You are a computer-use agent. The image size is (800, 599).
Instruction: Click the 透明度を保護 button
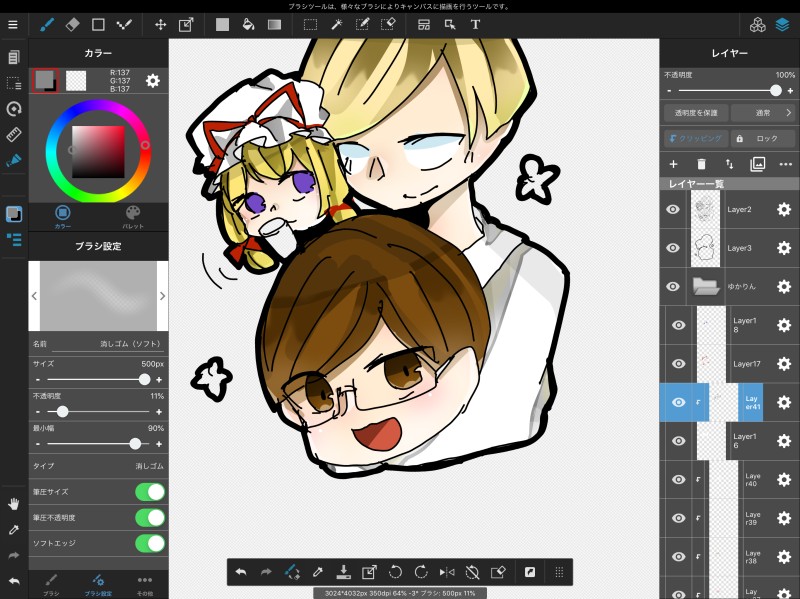point(696,113)
